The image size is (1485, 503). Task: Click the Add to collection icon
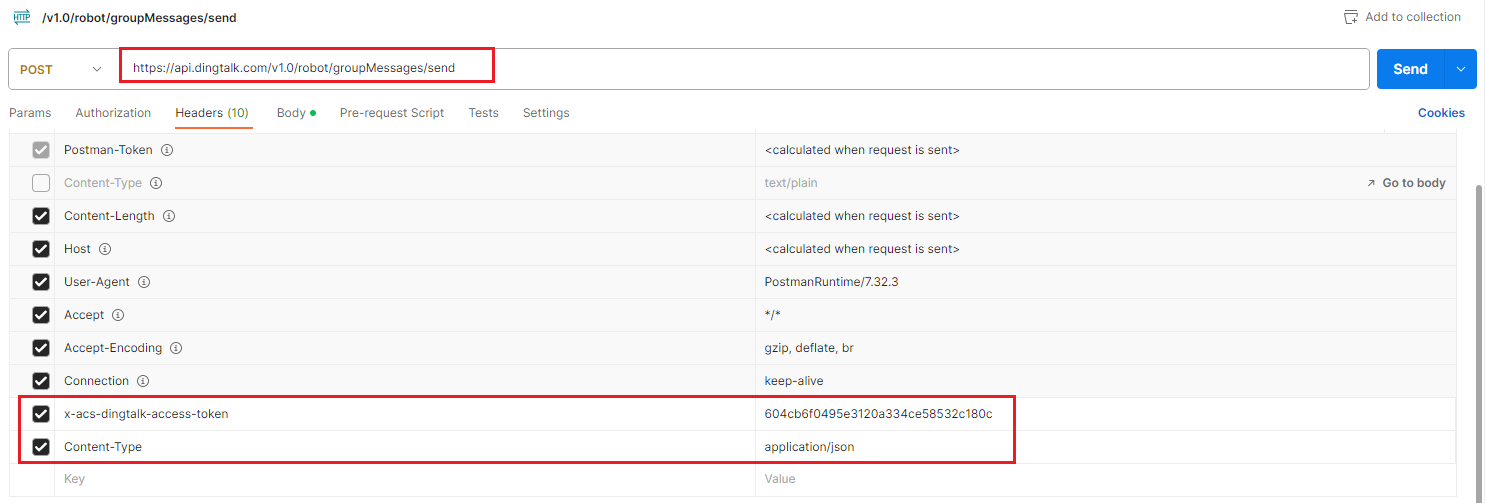point(1351,17)
